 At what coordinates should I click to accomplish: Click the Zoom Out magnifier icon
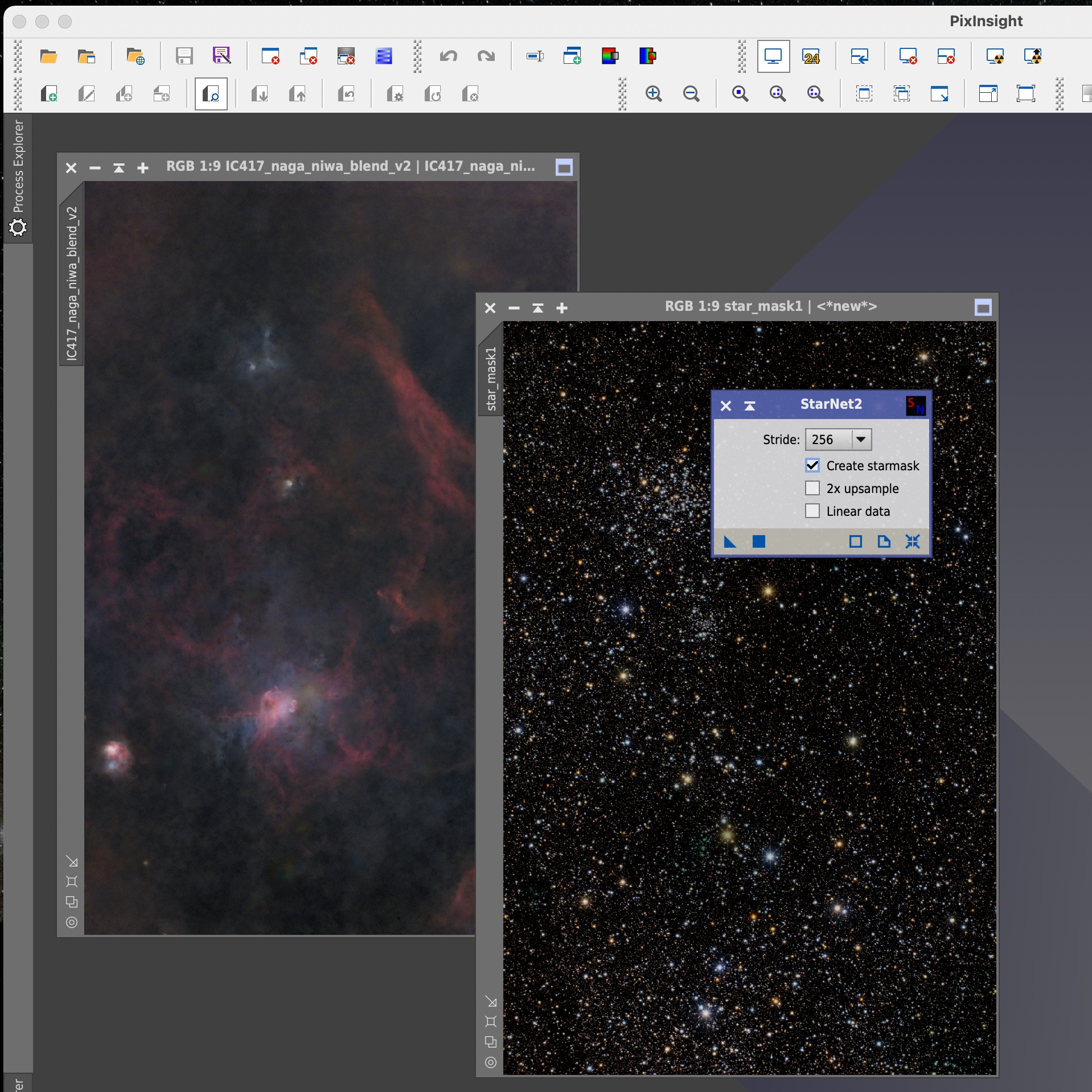(x=691, y=94)
